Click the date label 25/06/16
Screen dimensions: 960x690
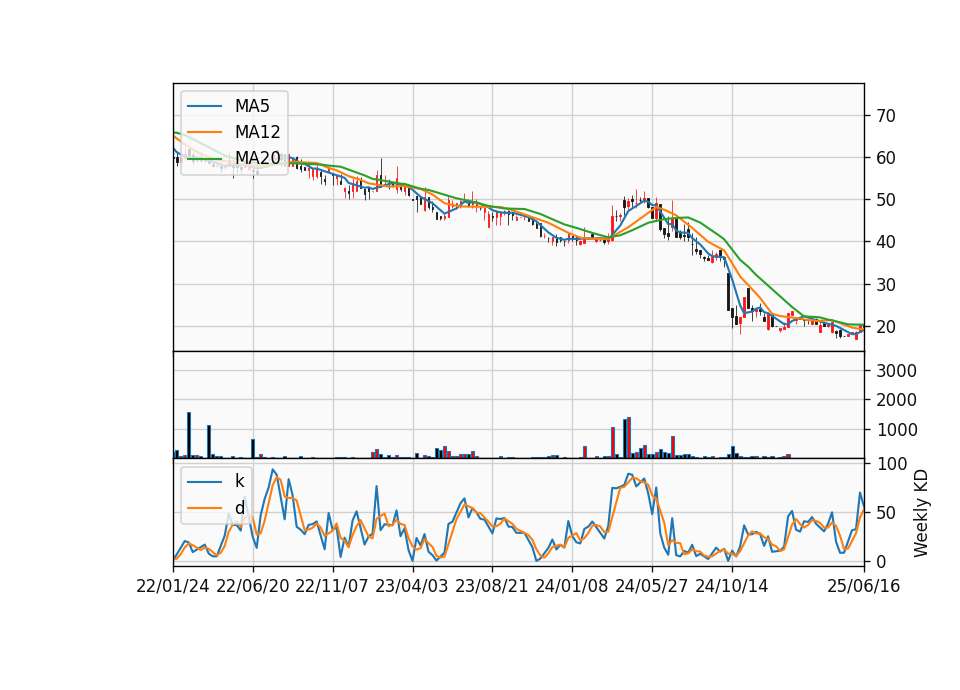click(864, 586)
